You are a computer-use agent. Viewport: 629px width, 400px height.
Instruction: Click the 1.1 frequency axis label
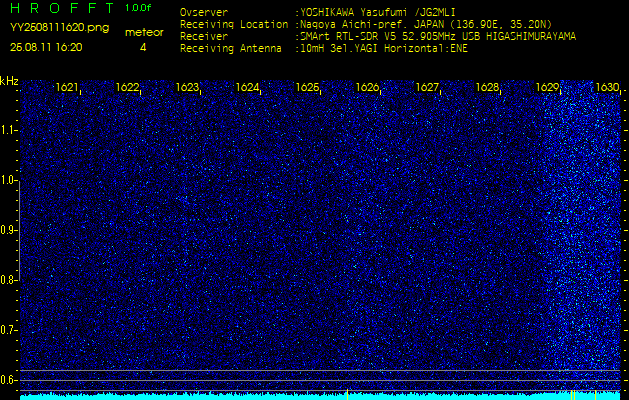pyautogui.click(x=8, y=130)
